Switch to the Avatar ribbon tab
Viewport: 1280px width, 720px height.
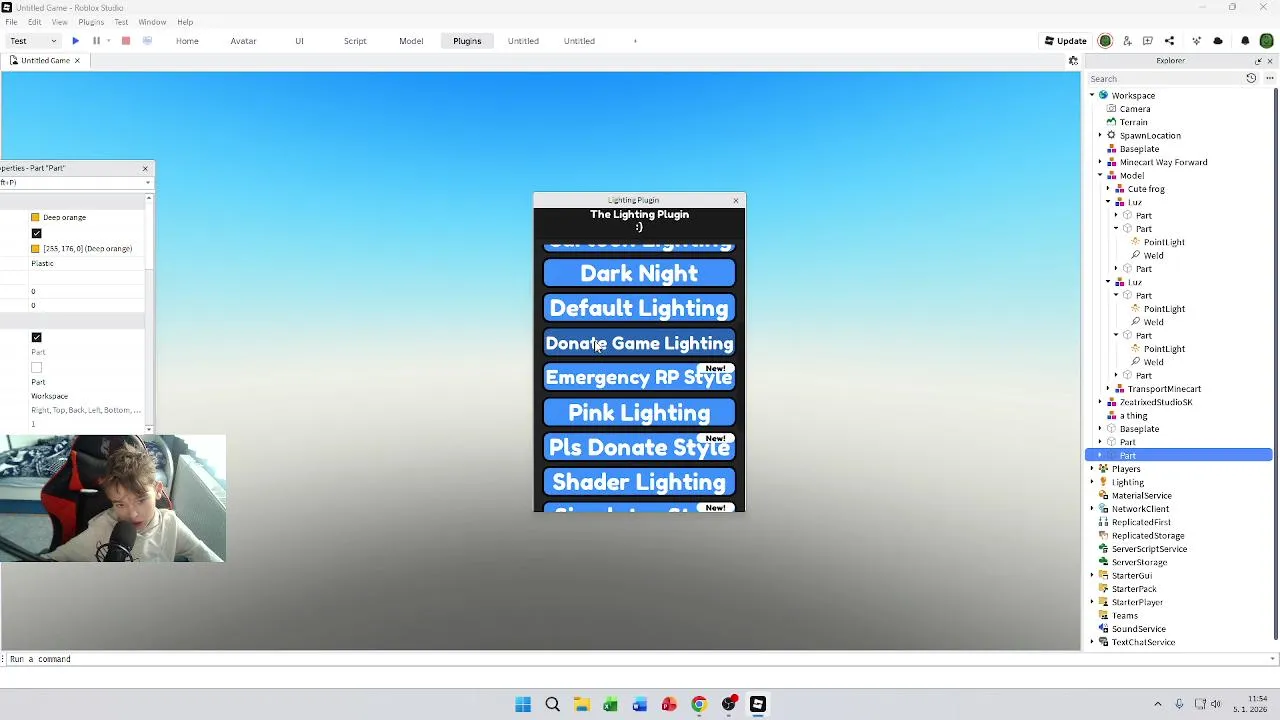click(x=243, y=41)
